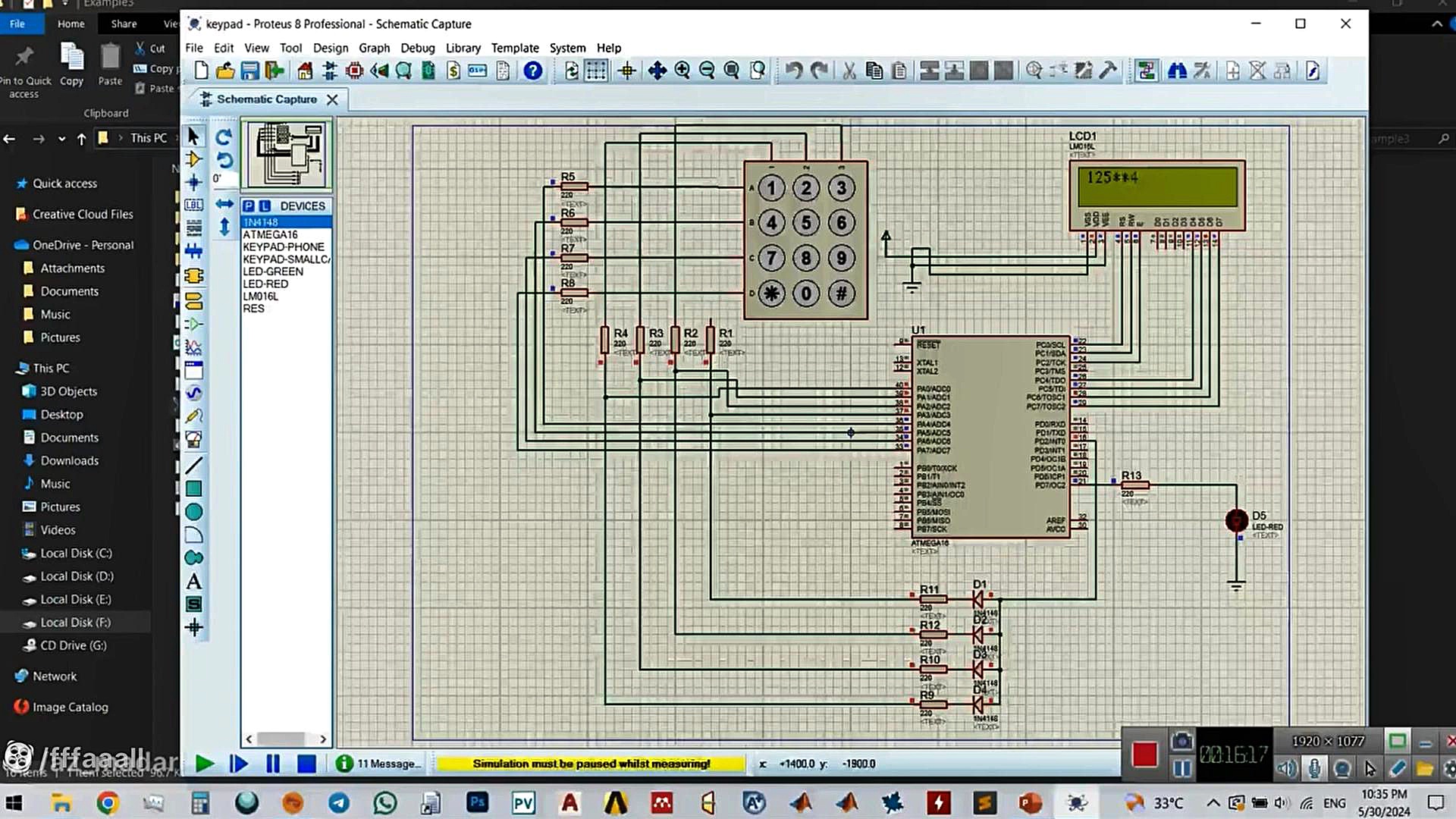Toggle the grid display toolbar button

pyautogui.click(x=596, y=71)
